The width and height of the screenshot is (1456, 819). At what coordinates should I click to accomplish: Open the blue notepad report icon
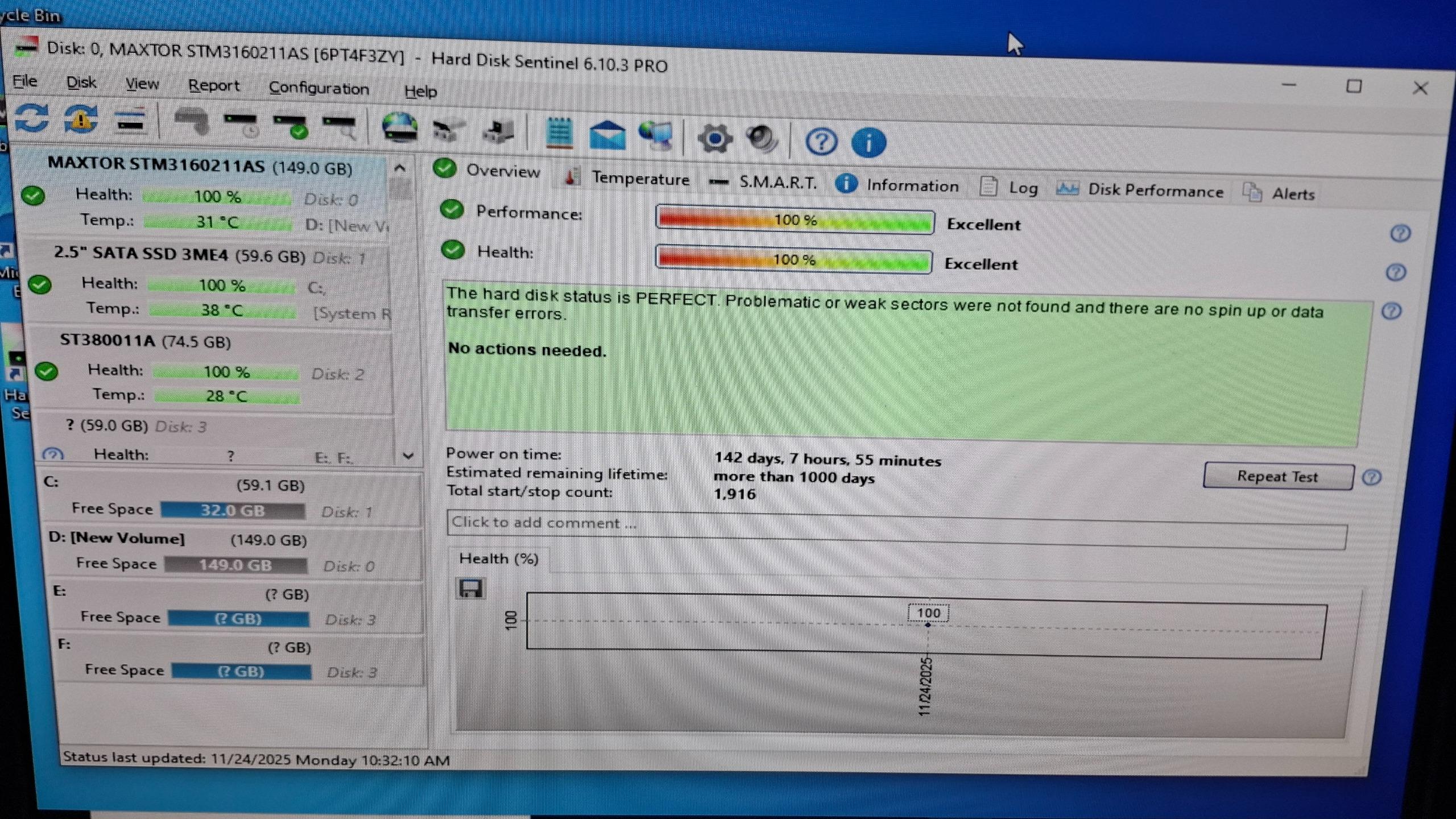pyautogui.click(x=559, y=133)
